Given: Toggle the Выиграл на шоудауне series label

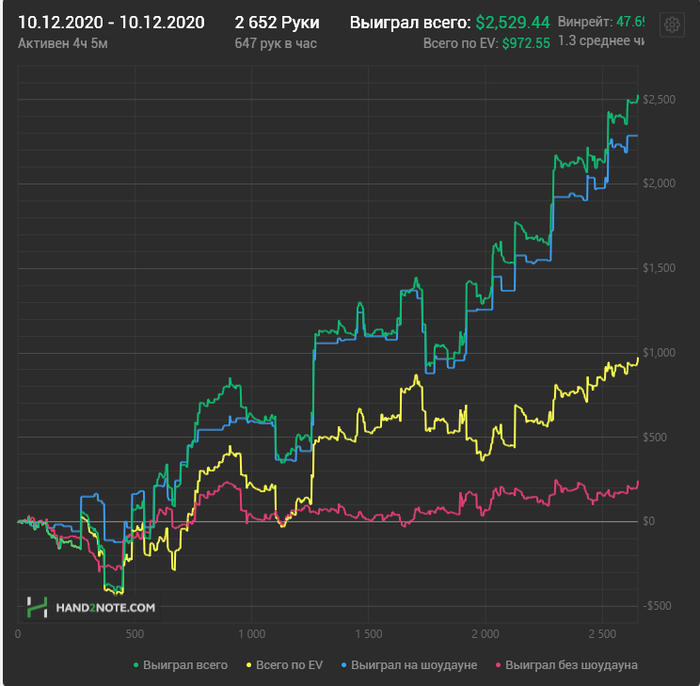Looking at the screenshot, I should pyautogui.click(x=414, y=665).
